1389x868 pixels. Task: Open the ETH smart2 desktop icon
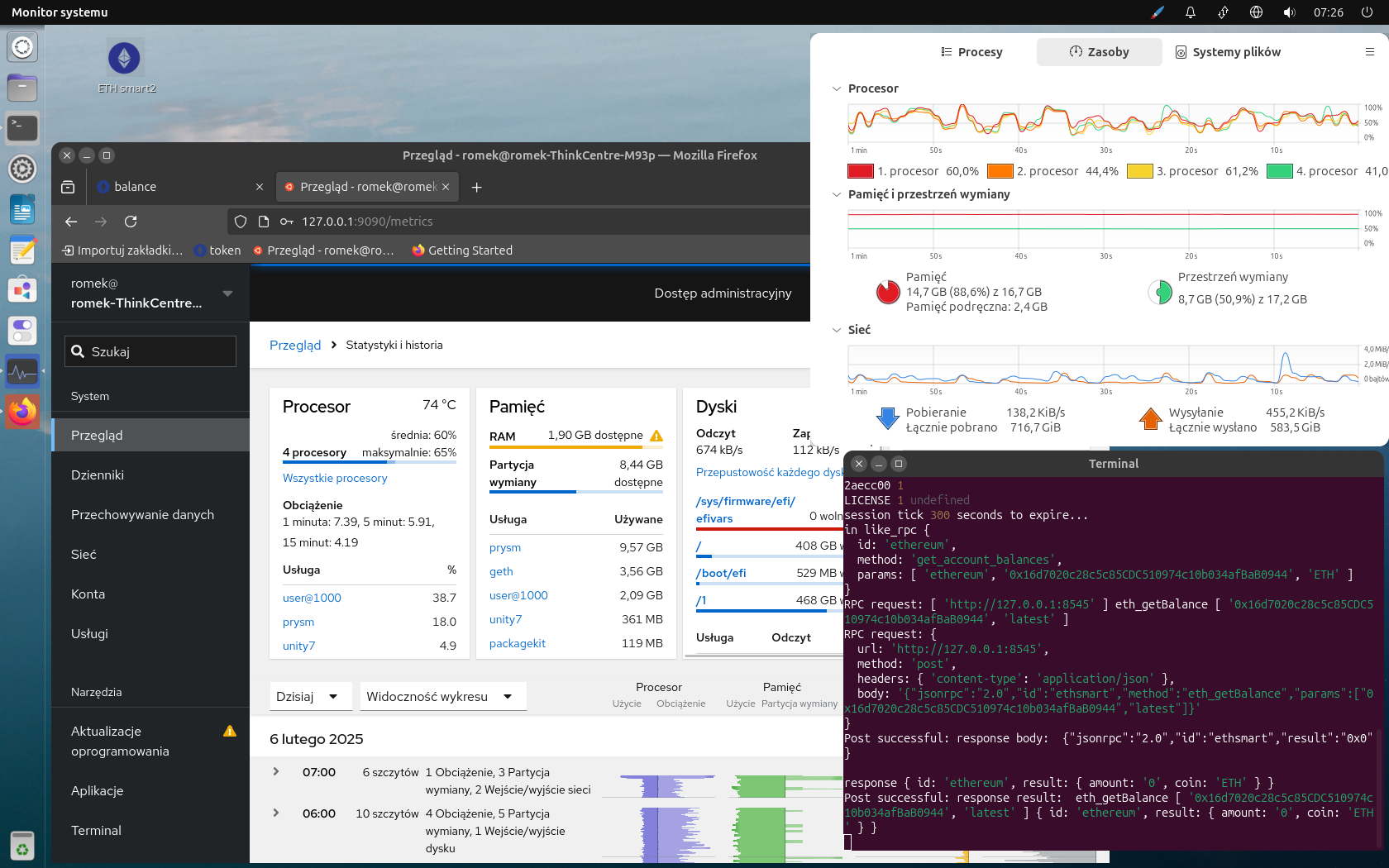[125, 66]
